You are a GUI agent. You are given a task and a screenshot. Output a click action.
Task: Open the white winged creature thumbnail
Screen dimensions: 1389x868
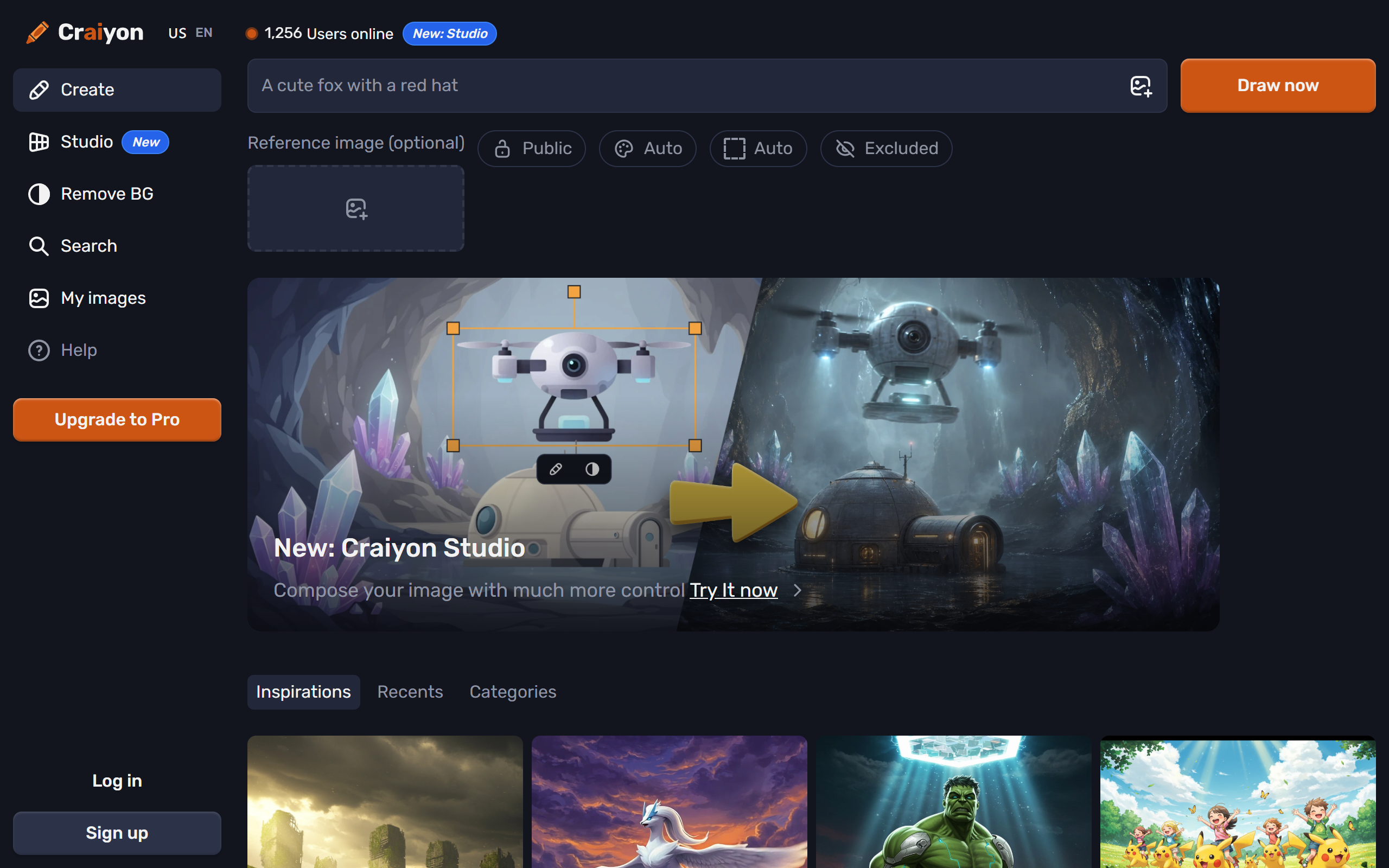point(669,802)
